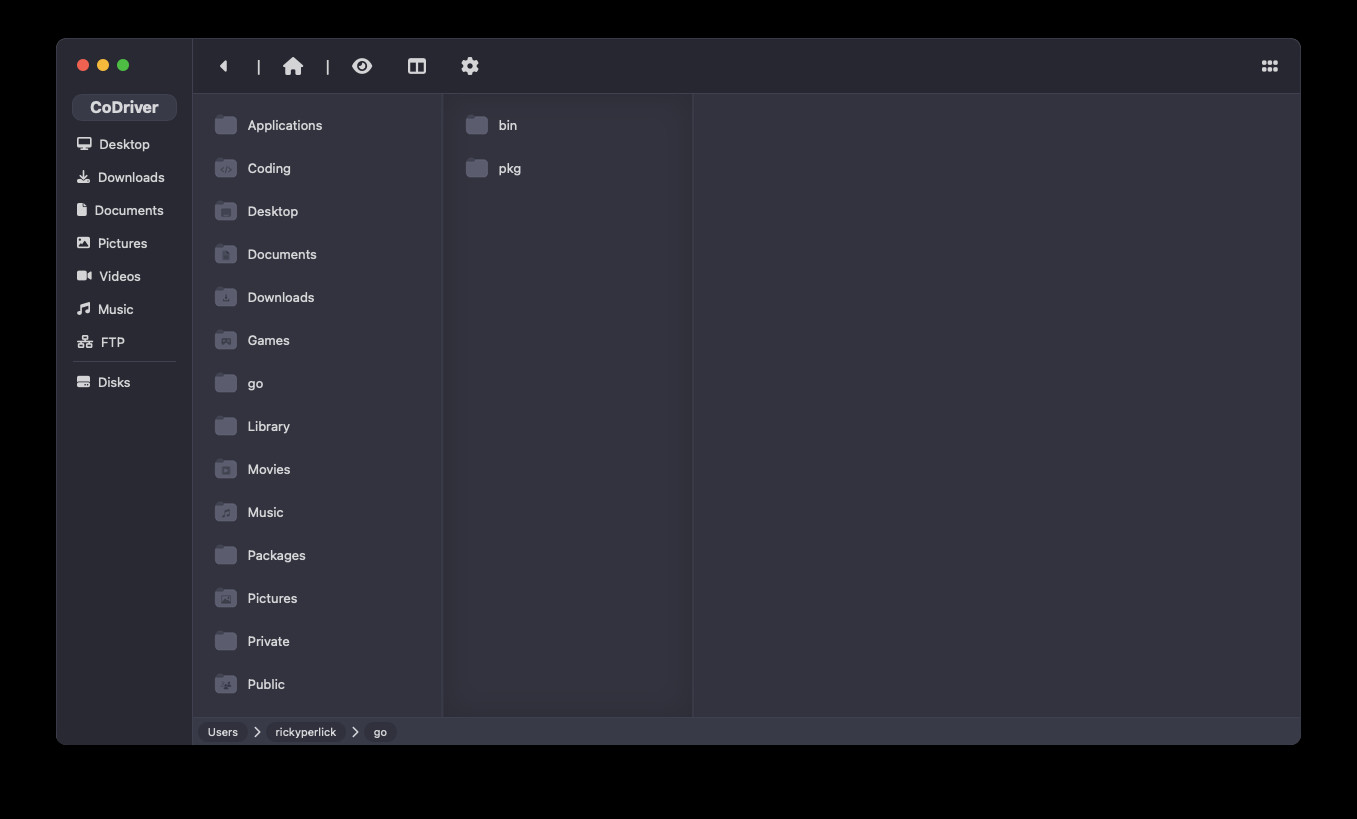Click the Coding folder icon
This screenshot has width=1357, height=819.
point(226,168)
